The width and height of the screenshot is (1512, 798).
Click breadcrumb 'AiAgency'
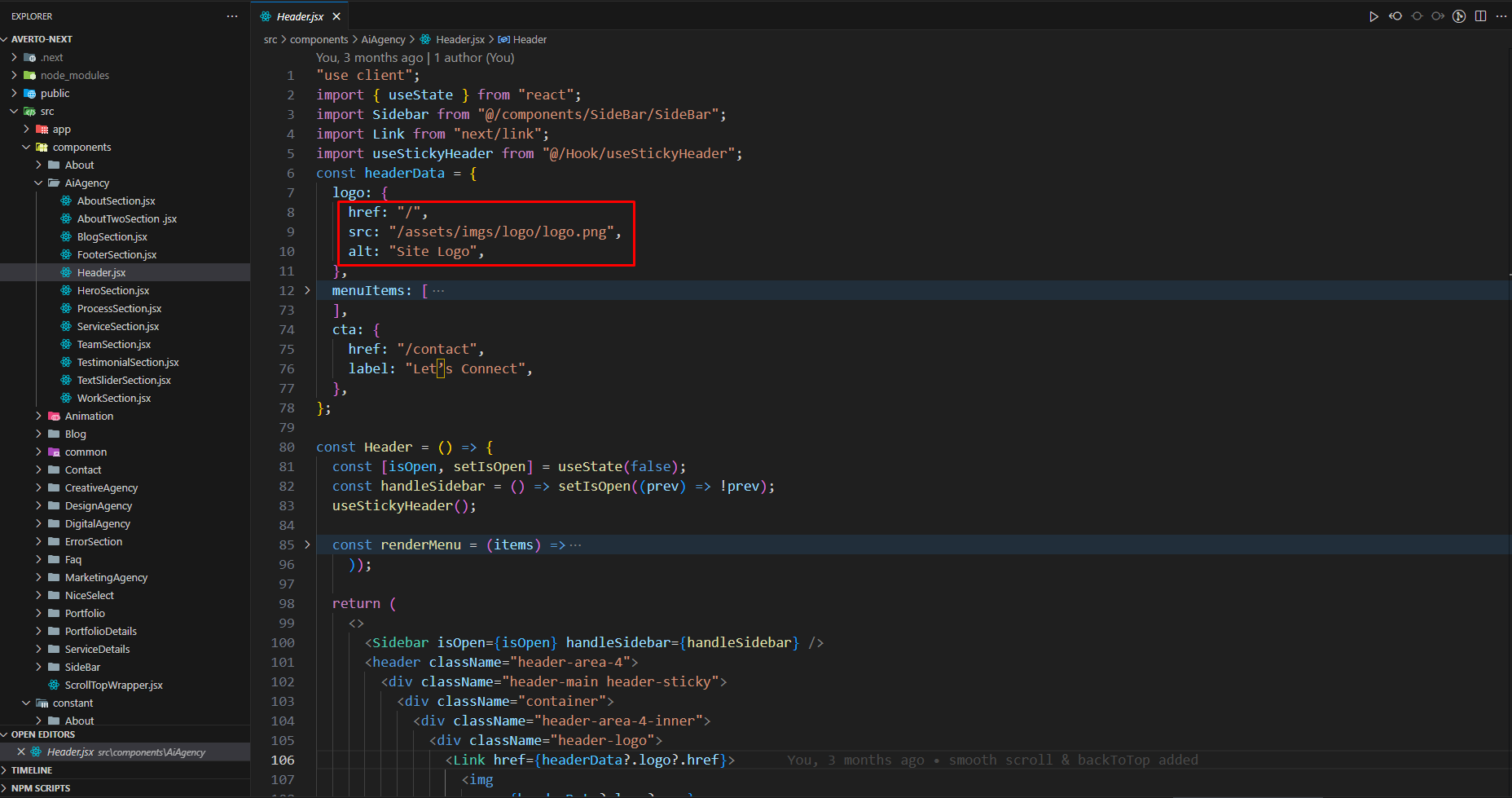[x=383, y=39]
